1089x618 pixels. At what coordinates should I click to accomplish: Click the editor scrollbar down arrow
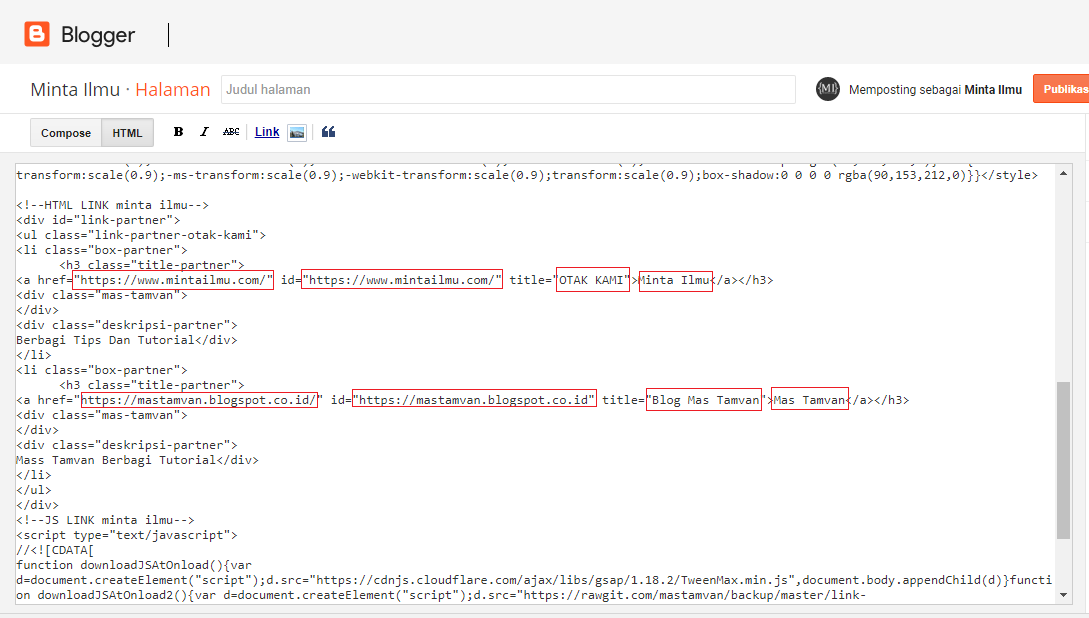pos(1063,595)
